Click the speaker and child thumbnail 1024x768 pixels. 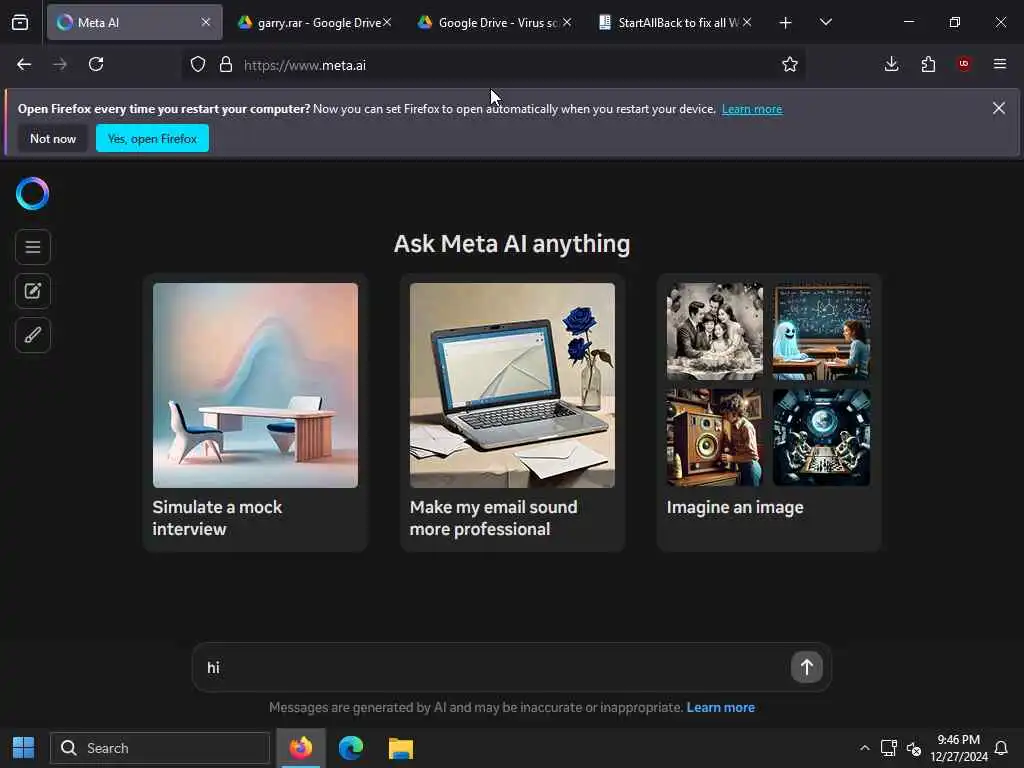coord(715,437)
